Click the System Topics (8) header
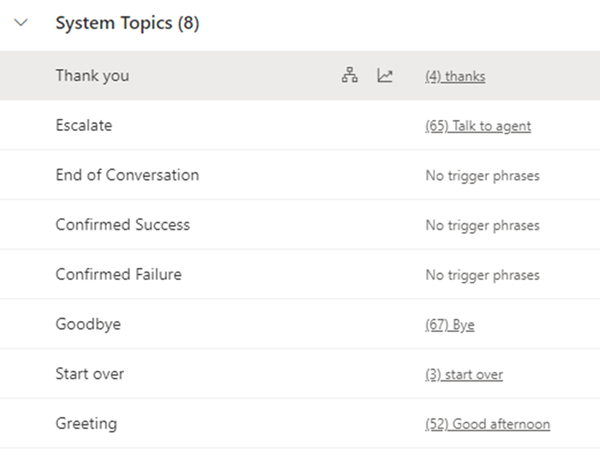 pos(127,25)
